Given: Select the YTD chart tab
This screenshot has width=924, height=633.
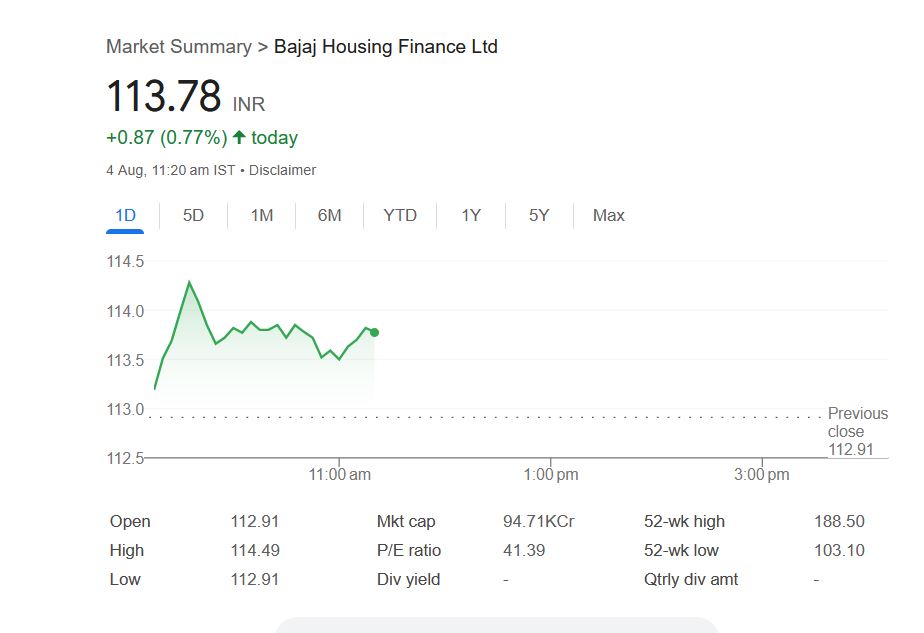Looking at the screenshot, I should 400,215.
